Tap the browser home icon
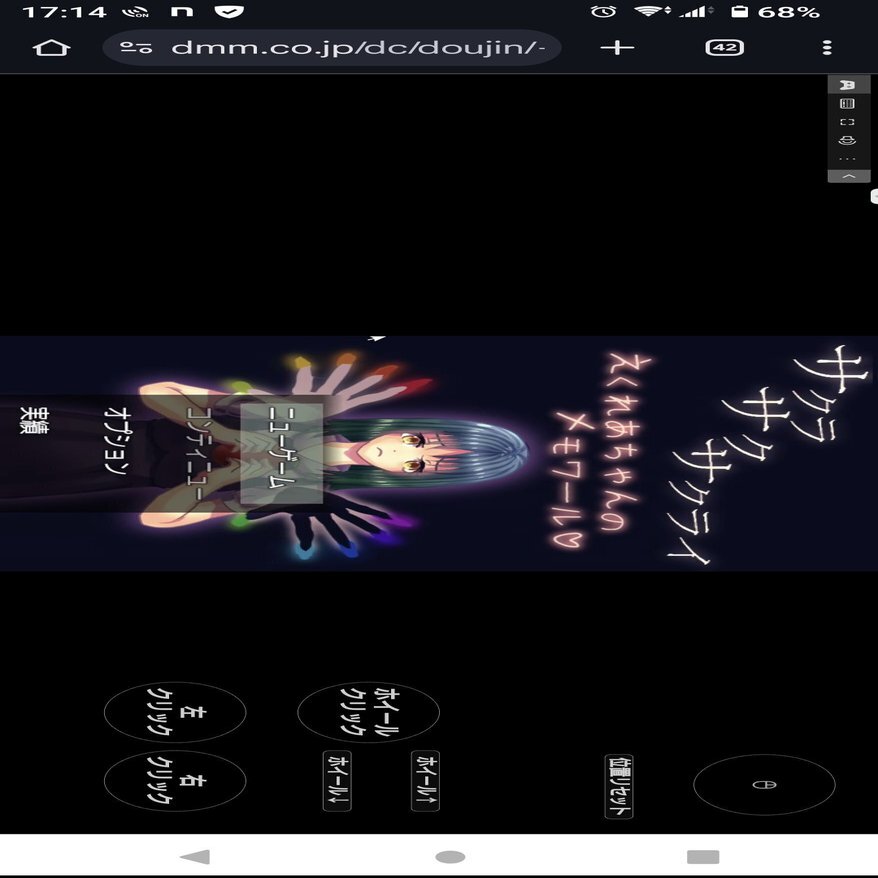The image size is (878, 878). coord(52,48)
